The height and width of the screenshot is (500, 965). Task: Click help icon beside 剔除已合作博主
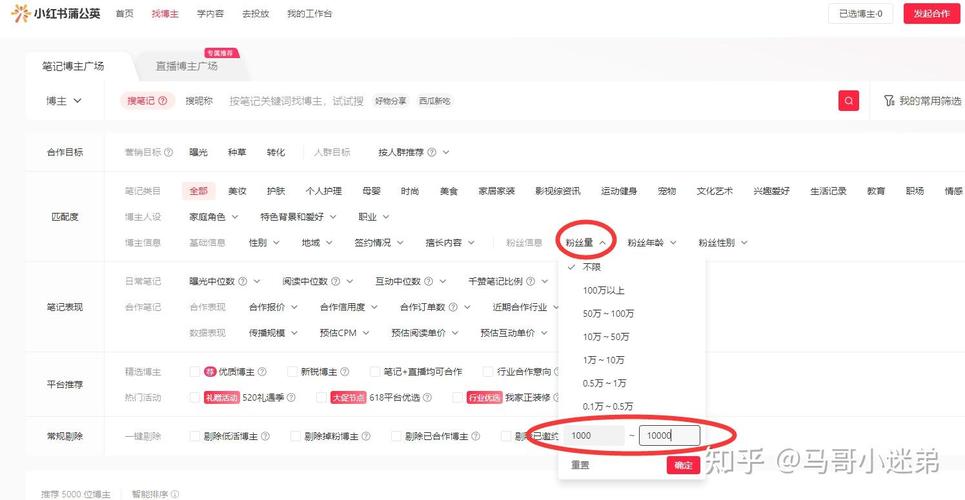click(x=475, y=436)
